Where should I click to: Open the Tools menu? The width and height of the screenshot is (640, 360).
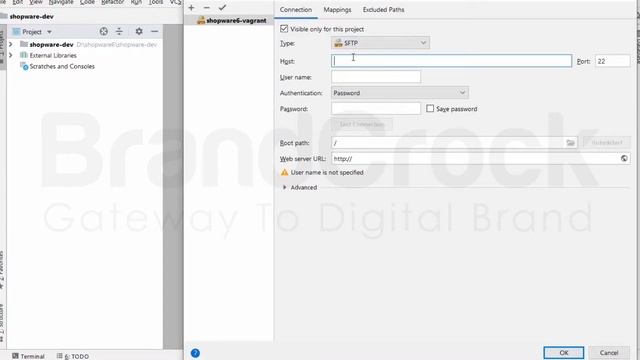[156, 2]
